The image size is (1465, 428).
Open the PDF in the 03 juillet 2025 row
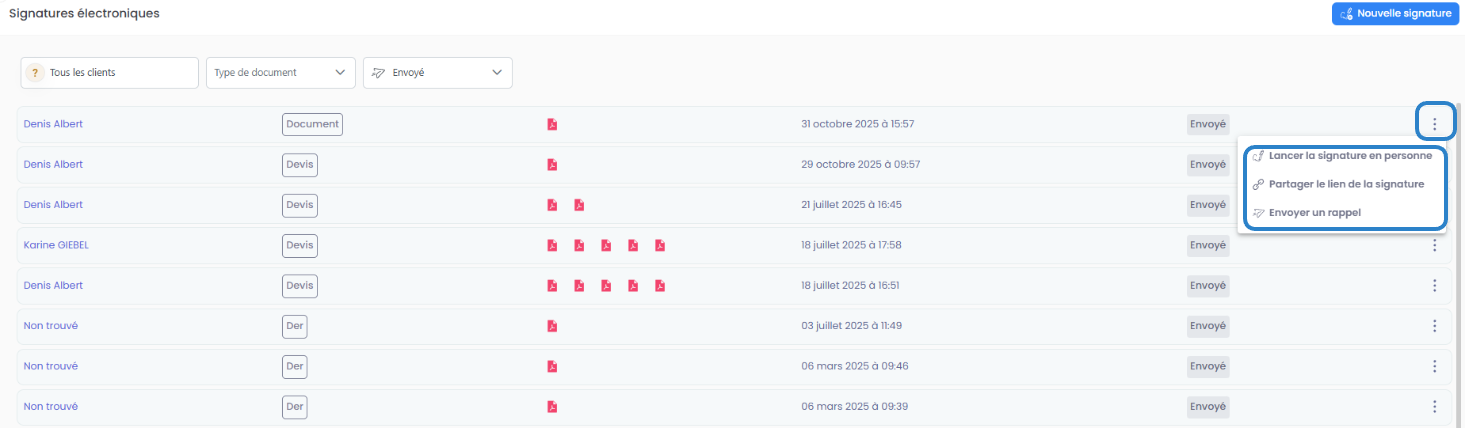pyautogui.click(x=552, y=326)
